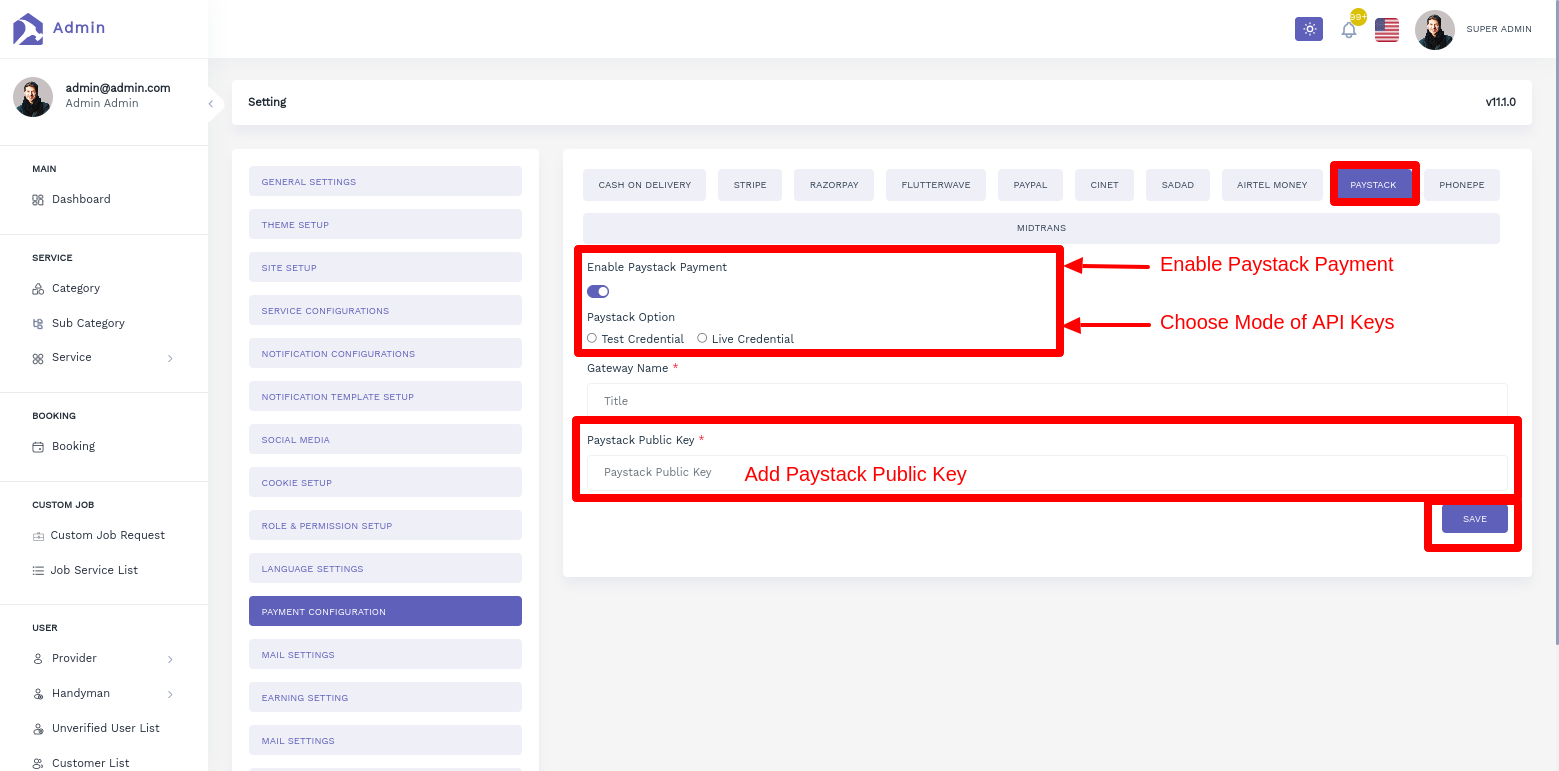The image size is (1559, 771).
Task: Switch to the PayPal payment tab
Action: [x=1030, y=185]
